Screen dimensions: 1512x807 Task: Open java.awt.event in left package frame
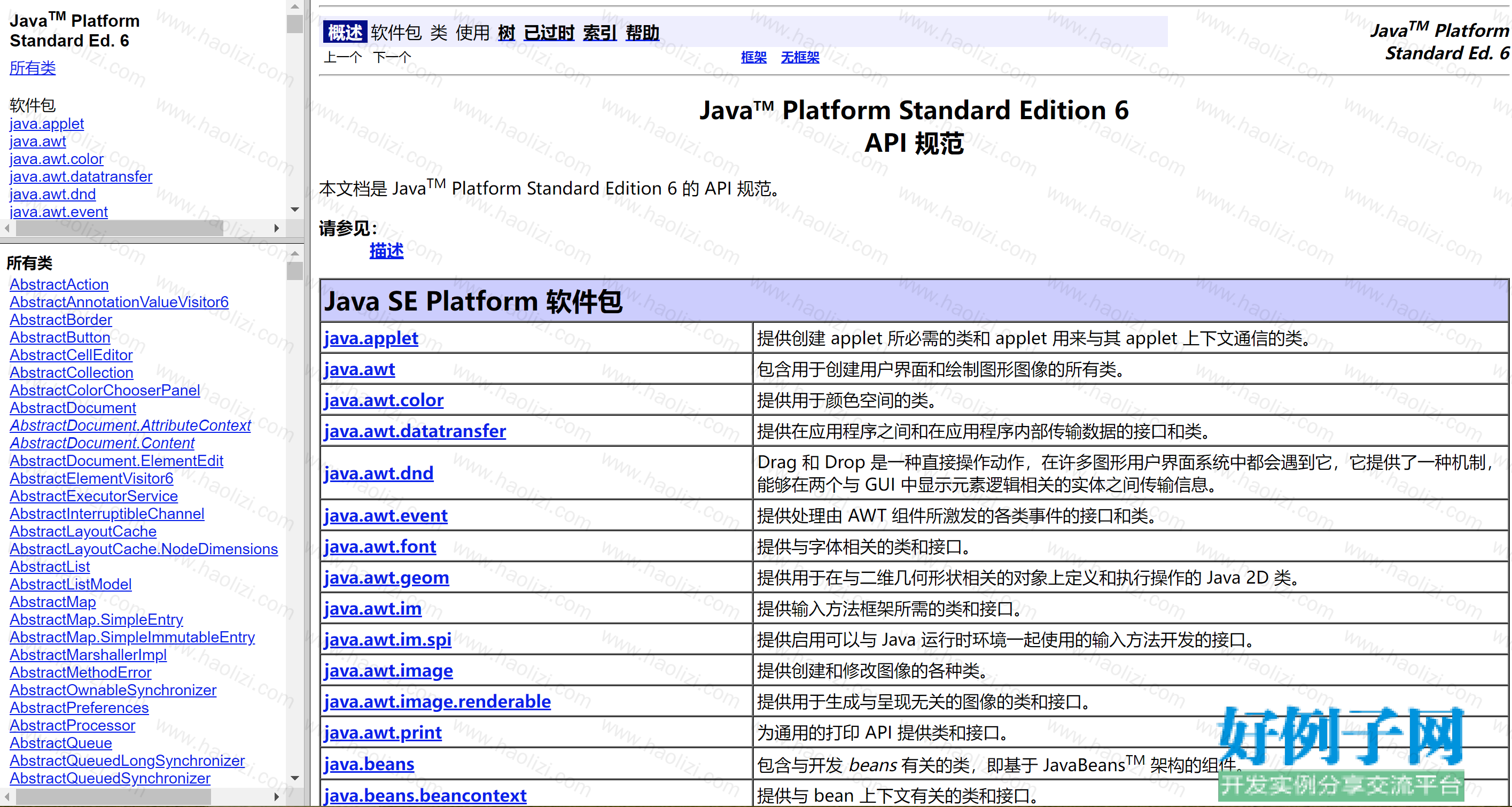[x=59, y=212]
